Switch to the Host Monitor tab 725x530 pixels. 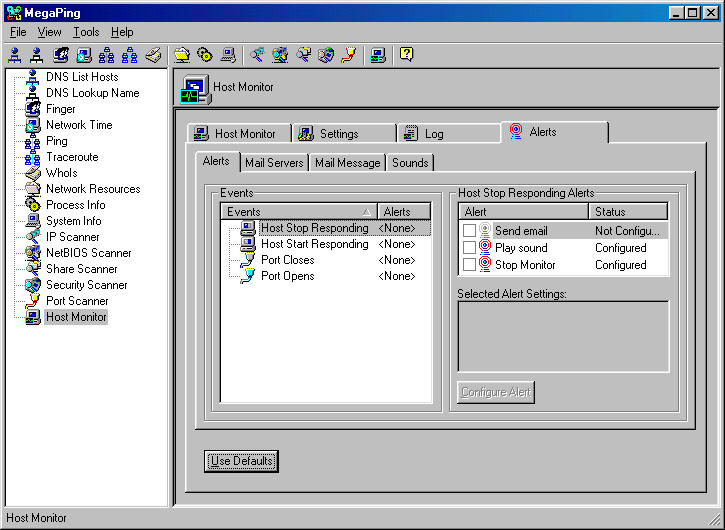(239, 133)
